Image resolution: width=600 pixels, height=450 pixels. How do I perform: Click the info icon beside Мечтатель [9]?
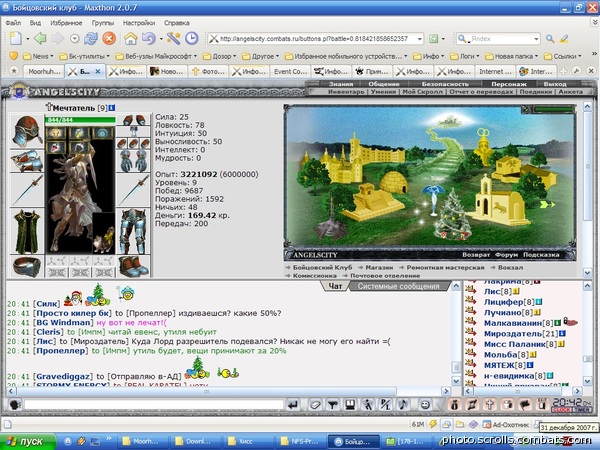[x=111, y=108]
